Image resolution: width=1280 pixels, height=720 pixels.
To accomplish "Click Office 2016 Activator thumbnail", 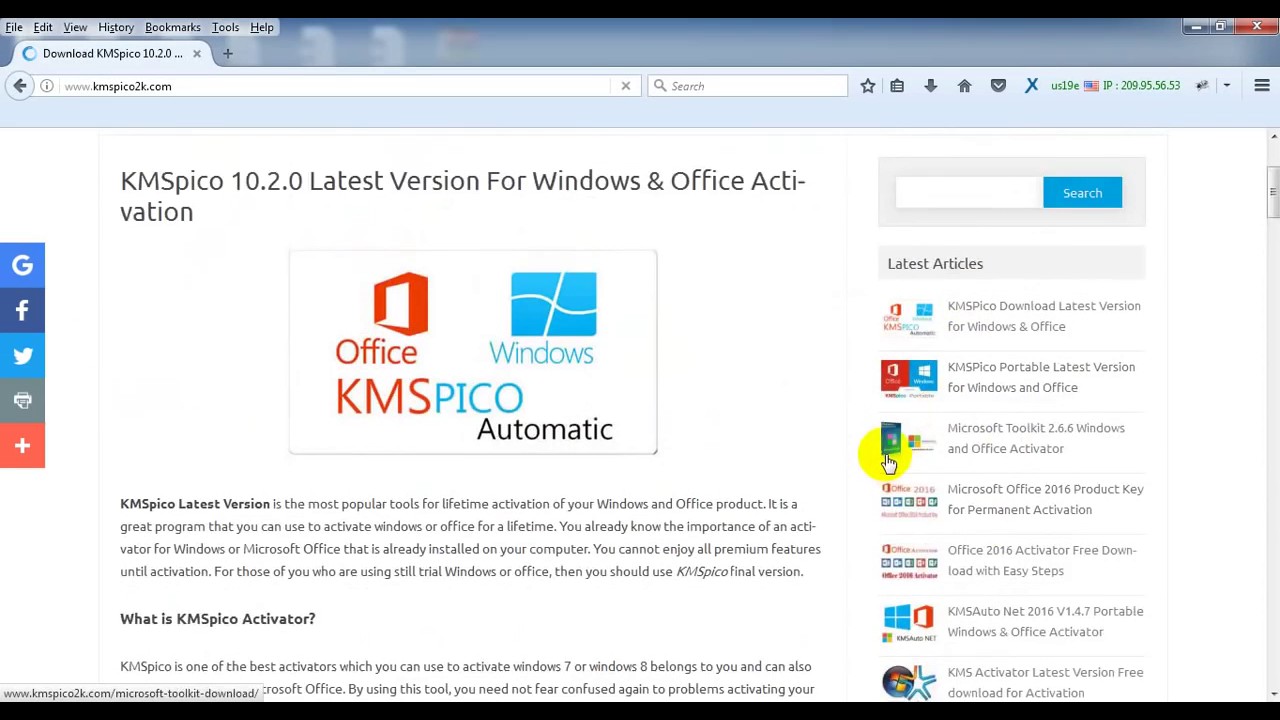I will [x=909, y=561].
